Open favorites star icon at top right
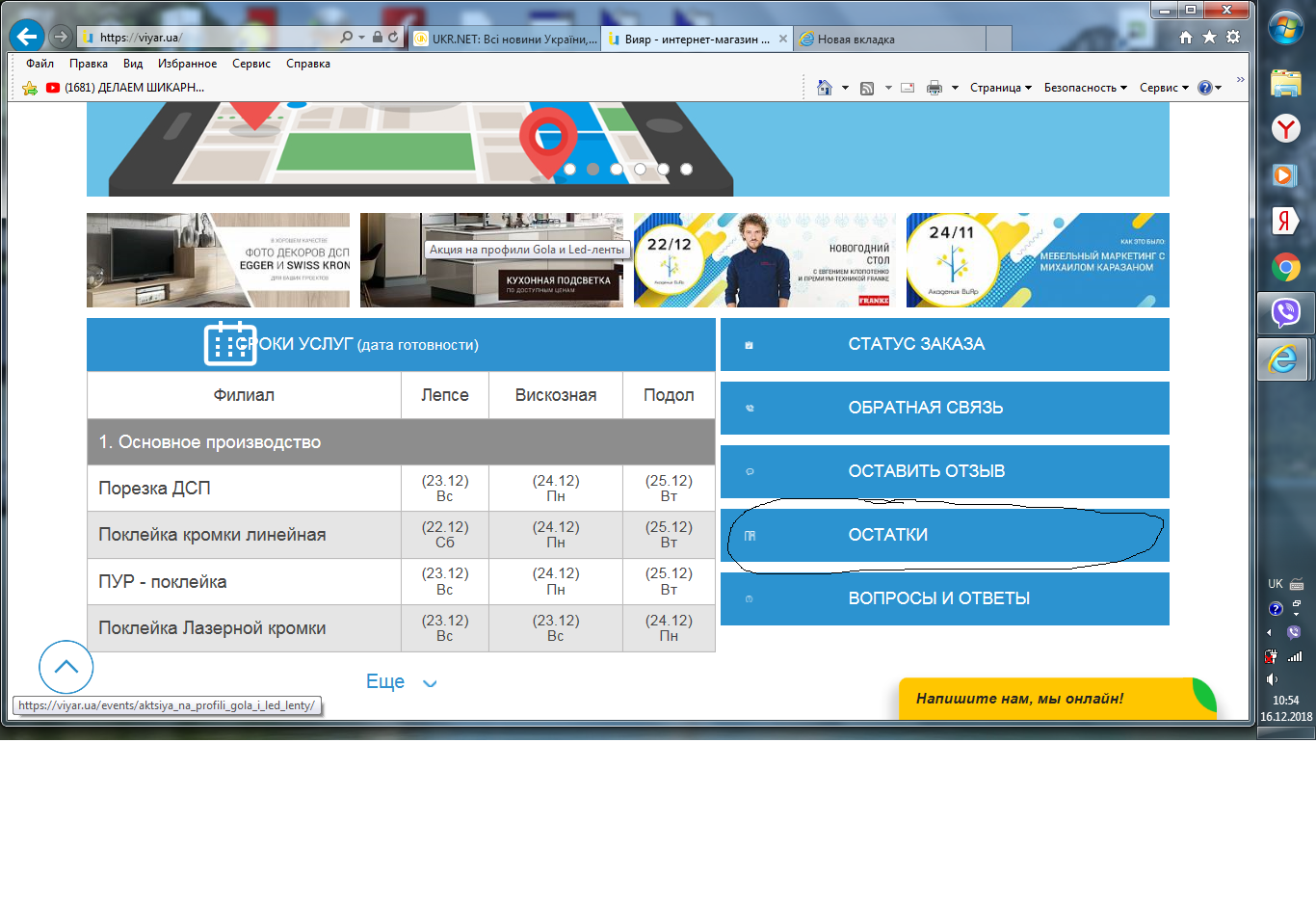This screenshot has height=902, width=1316. pyautogui.click(x=1209, y=38)
